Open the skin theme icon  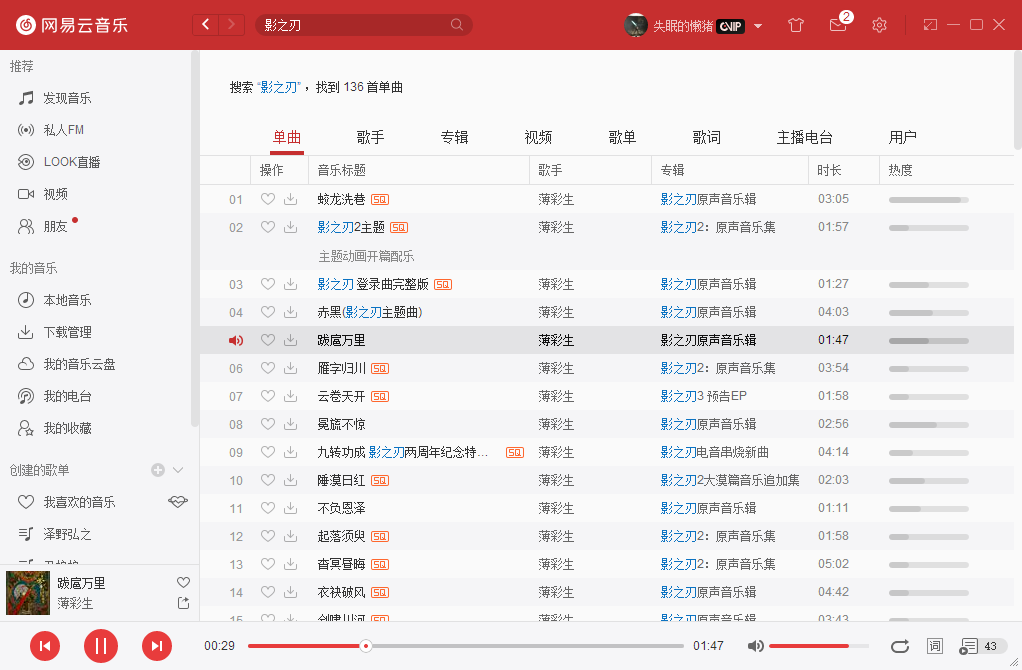coord(796,25)
